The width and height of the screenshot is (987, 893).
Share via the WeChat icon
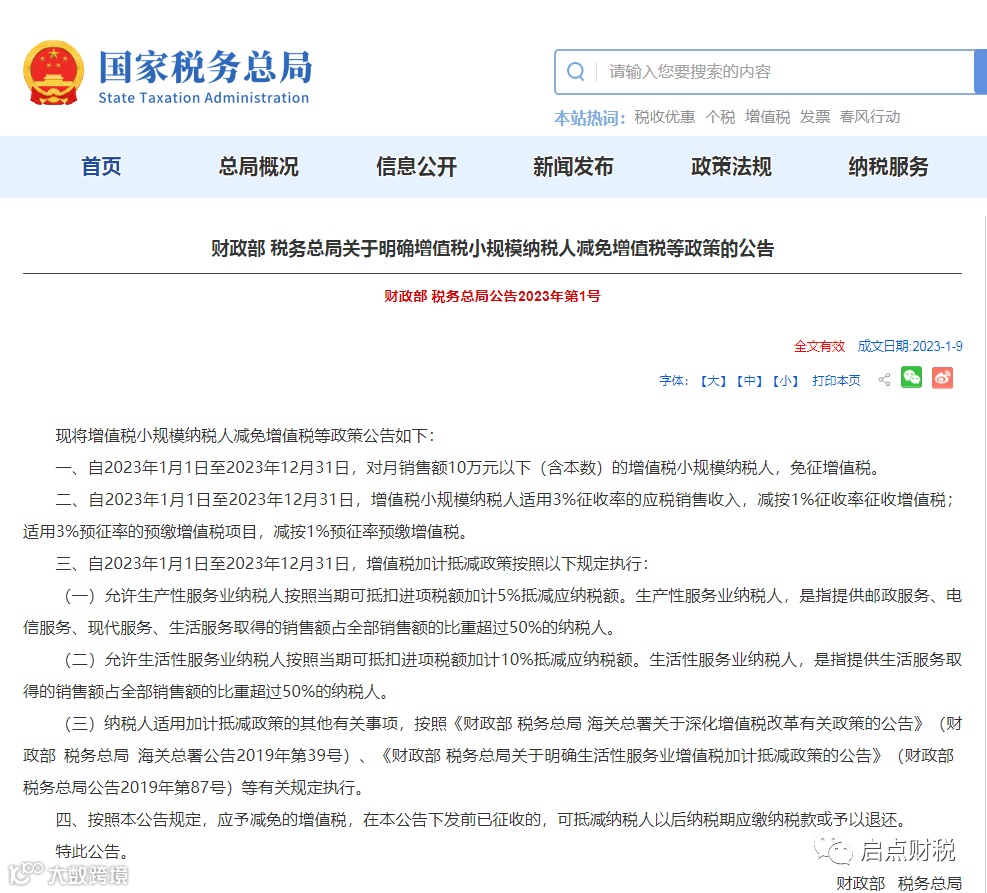[x=911, y=378]
